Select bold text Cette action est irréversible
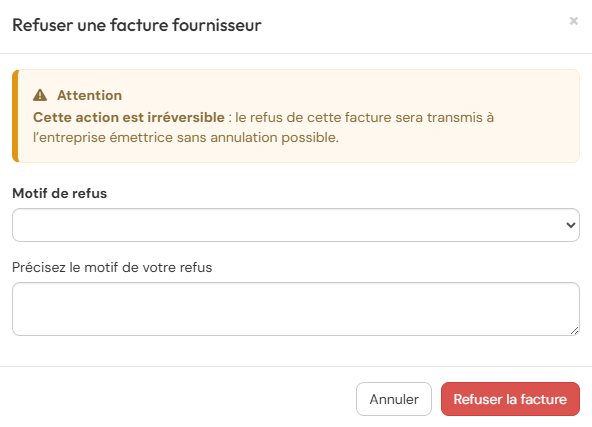Image resolution: width=592 pixels, height=427 pixels. [x=129, y=117]
